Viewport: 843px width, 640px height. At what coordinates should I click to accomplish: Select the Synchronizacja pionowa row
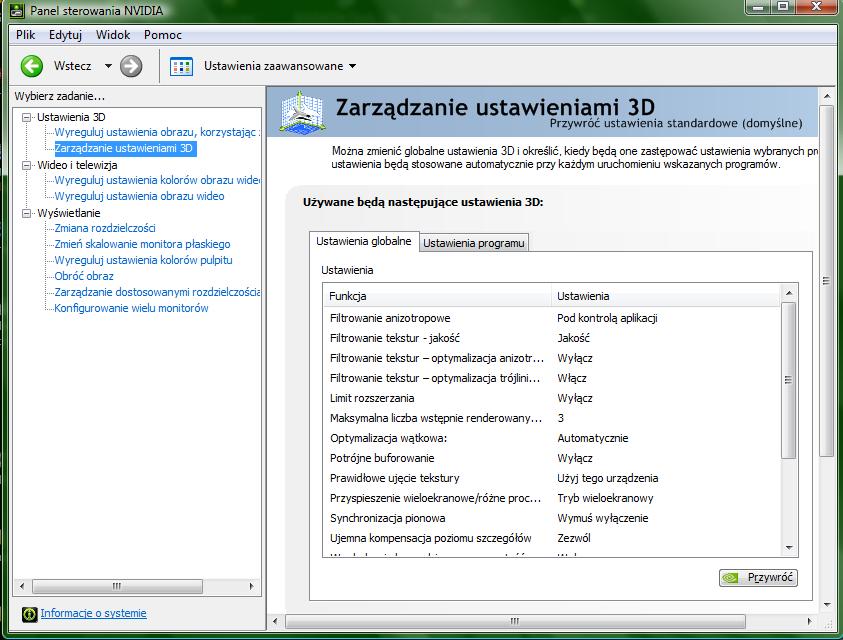[552, 518]
